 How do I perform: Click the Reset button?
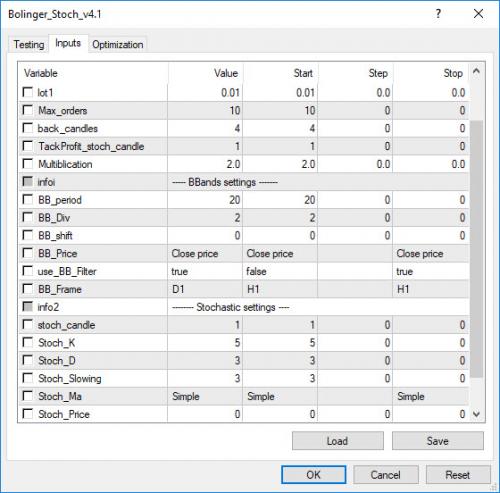tap(458, 475)
